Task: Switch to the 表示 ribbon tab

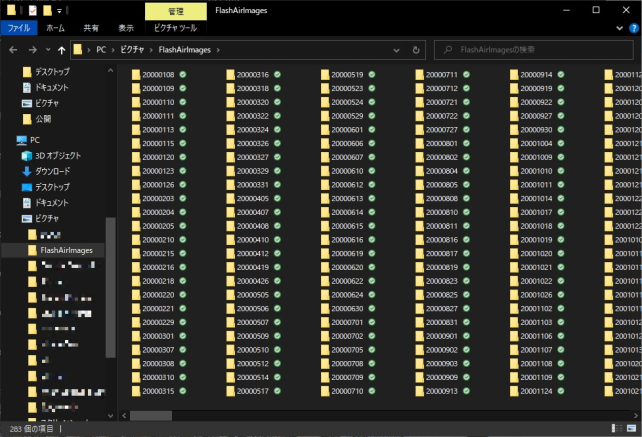Action: coord(126,29)
